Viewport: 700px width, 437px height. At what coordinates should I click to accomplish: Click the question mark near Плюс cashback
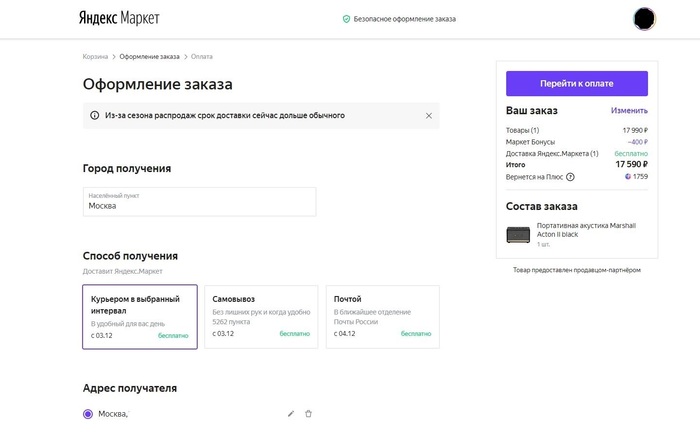point(570,177)
